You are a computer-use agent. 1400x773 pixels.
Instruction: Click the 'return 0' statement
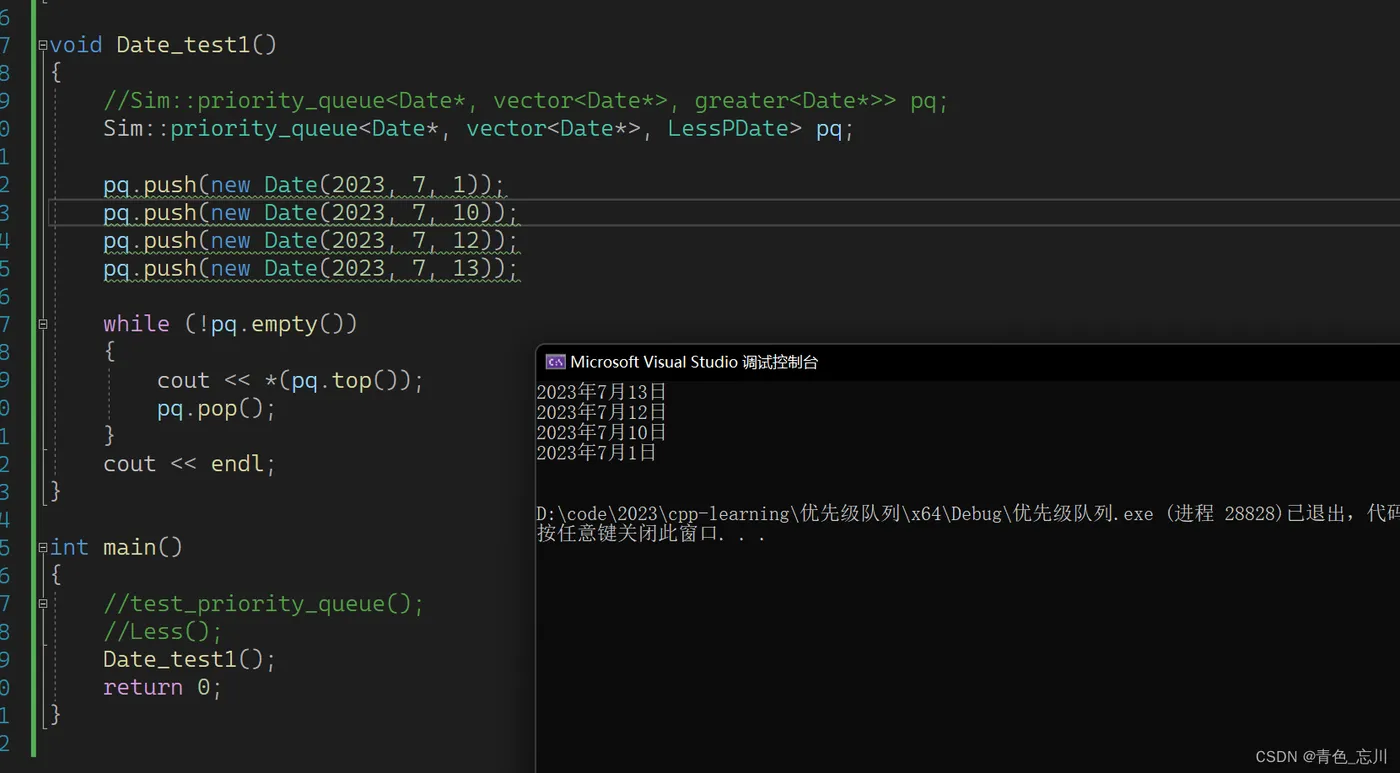point(161,688)
